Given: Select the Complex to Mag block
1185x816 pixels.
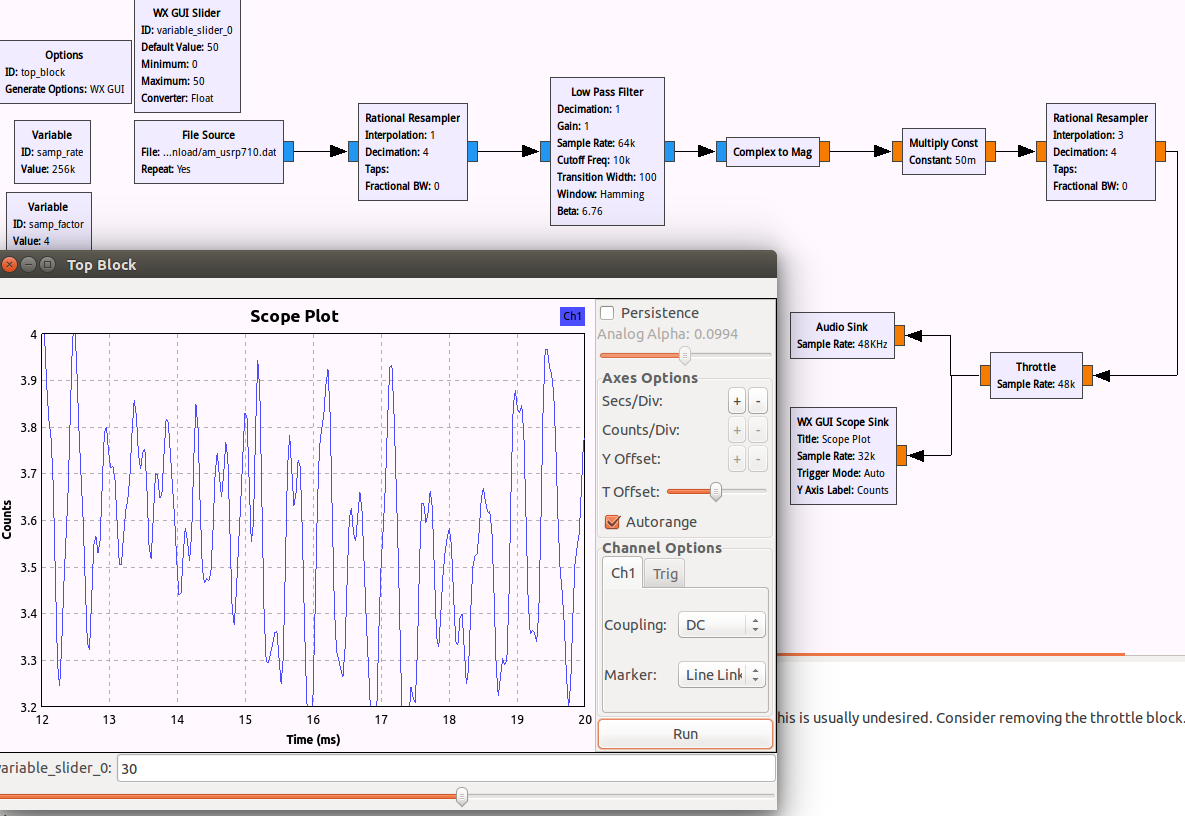Looking at the screenshot, I should pos(772,152).
